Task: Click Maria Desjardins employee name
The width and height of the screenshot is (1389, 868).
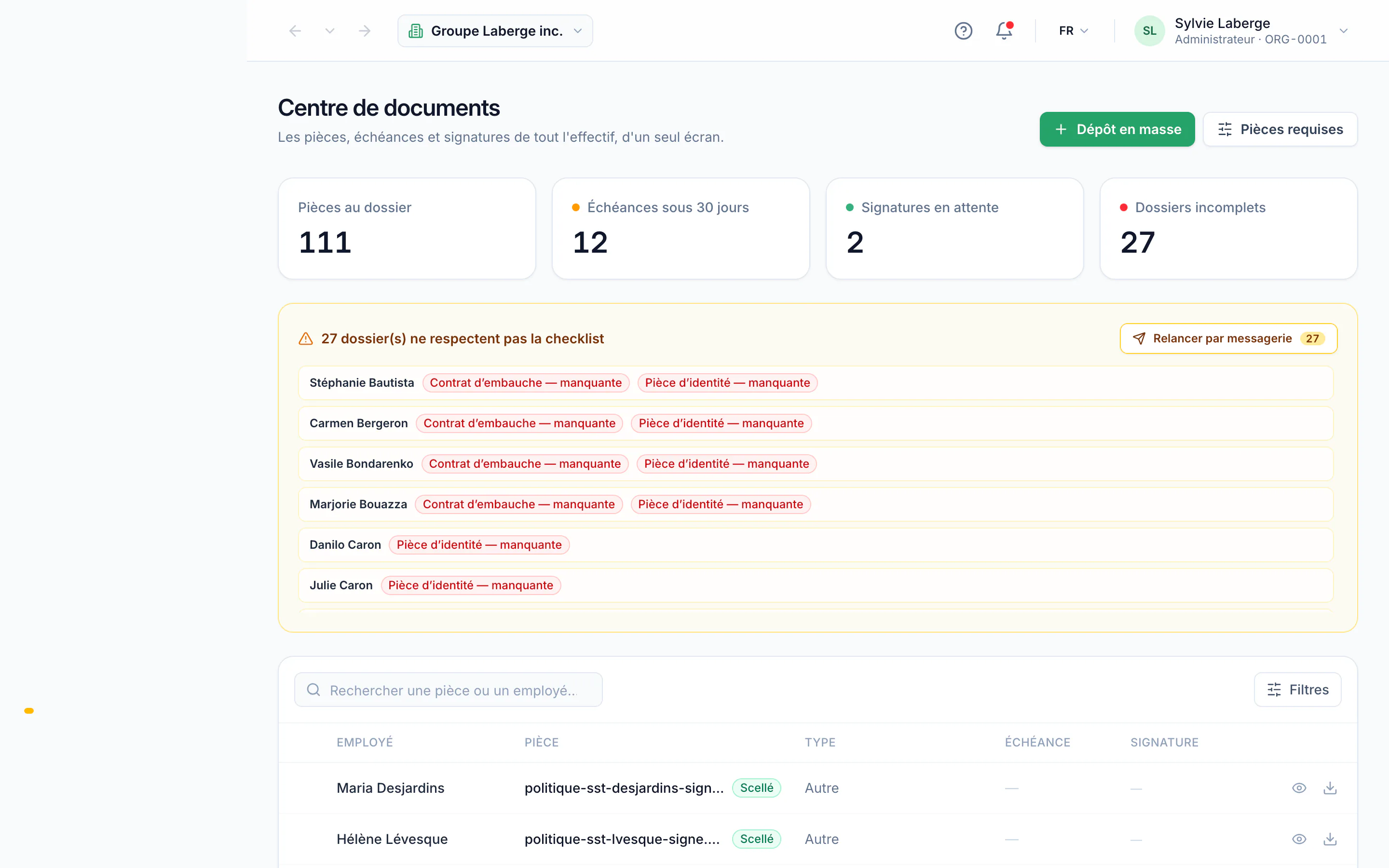Action: pyautogui.click(x=390, y=788)
